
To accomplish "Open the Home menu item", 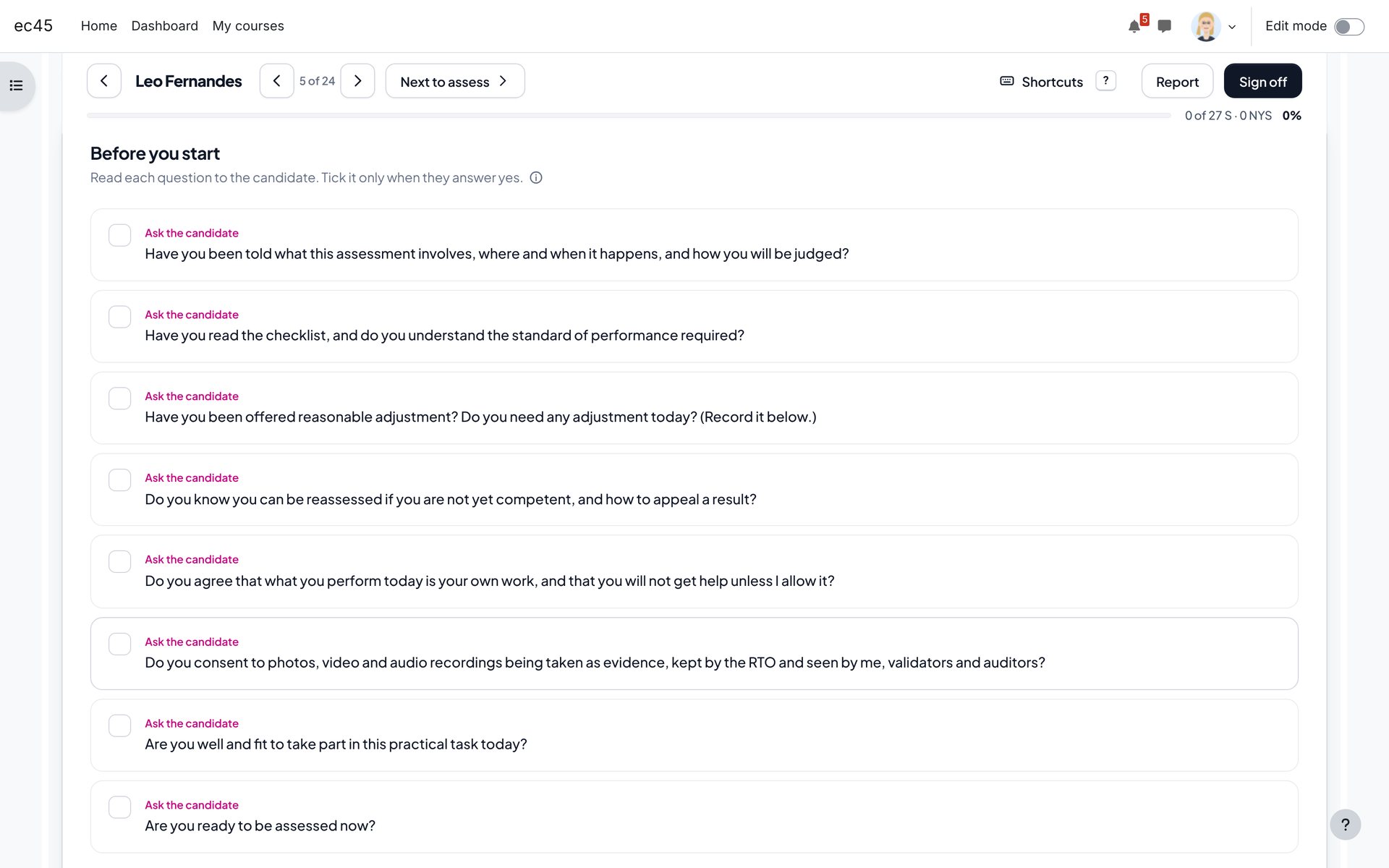I will click(99, 26).
